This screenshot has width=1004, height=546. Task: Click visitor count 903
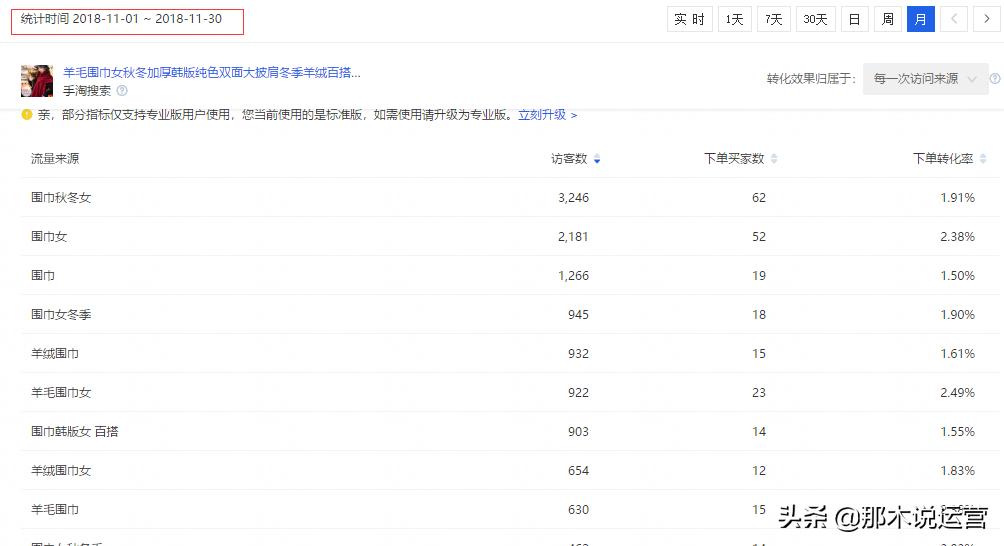coord(578,432)
